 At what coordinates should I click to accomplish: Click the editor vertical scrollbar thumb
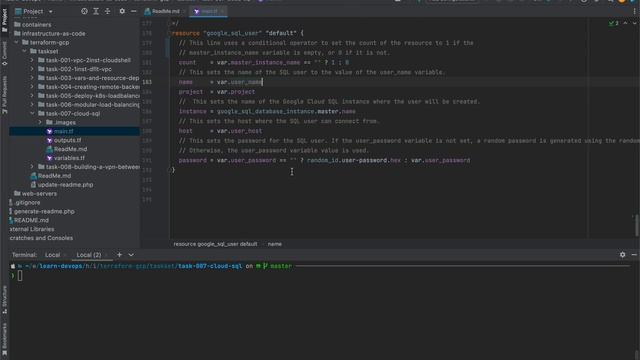(636, 224)
